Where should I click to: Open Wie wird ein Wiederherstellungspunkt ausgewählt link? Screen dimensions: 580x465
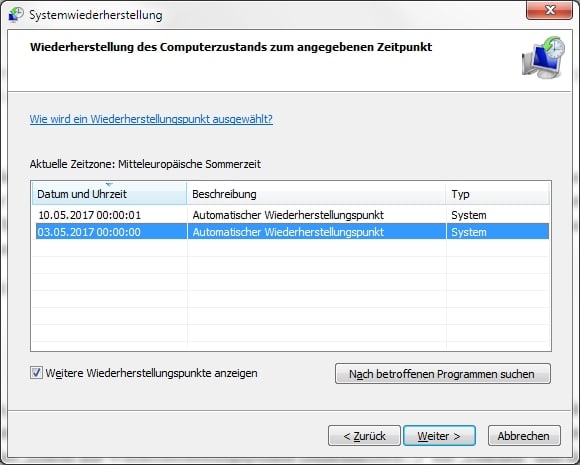[151, 119]
